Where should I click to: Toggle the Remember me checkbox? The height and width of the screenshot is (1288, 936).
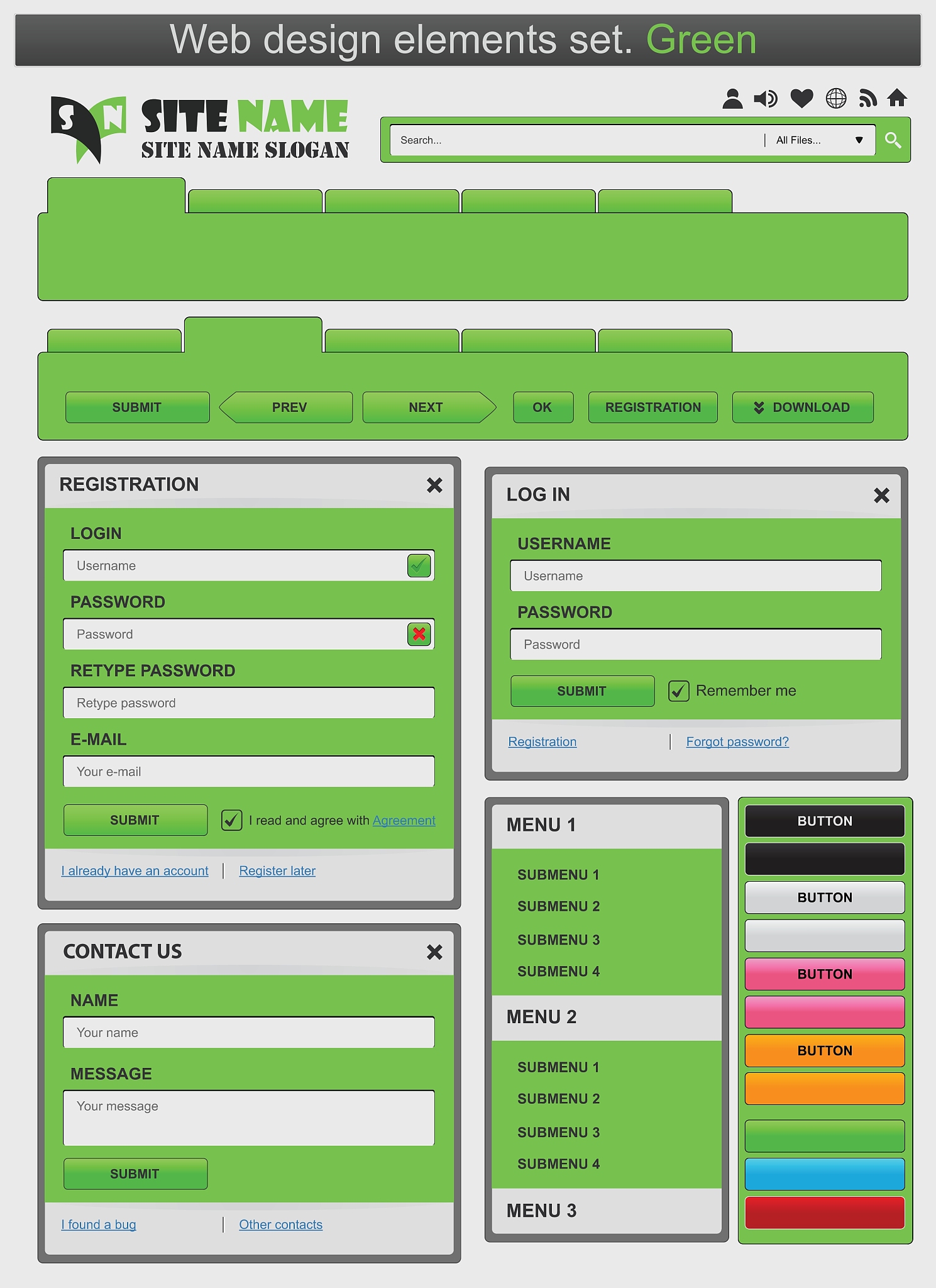[x=679, y=691]
